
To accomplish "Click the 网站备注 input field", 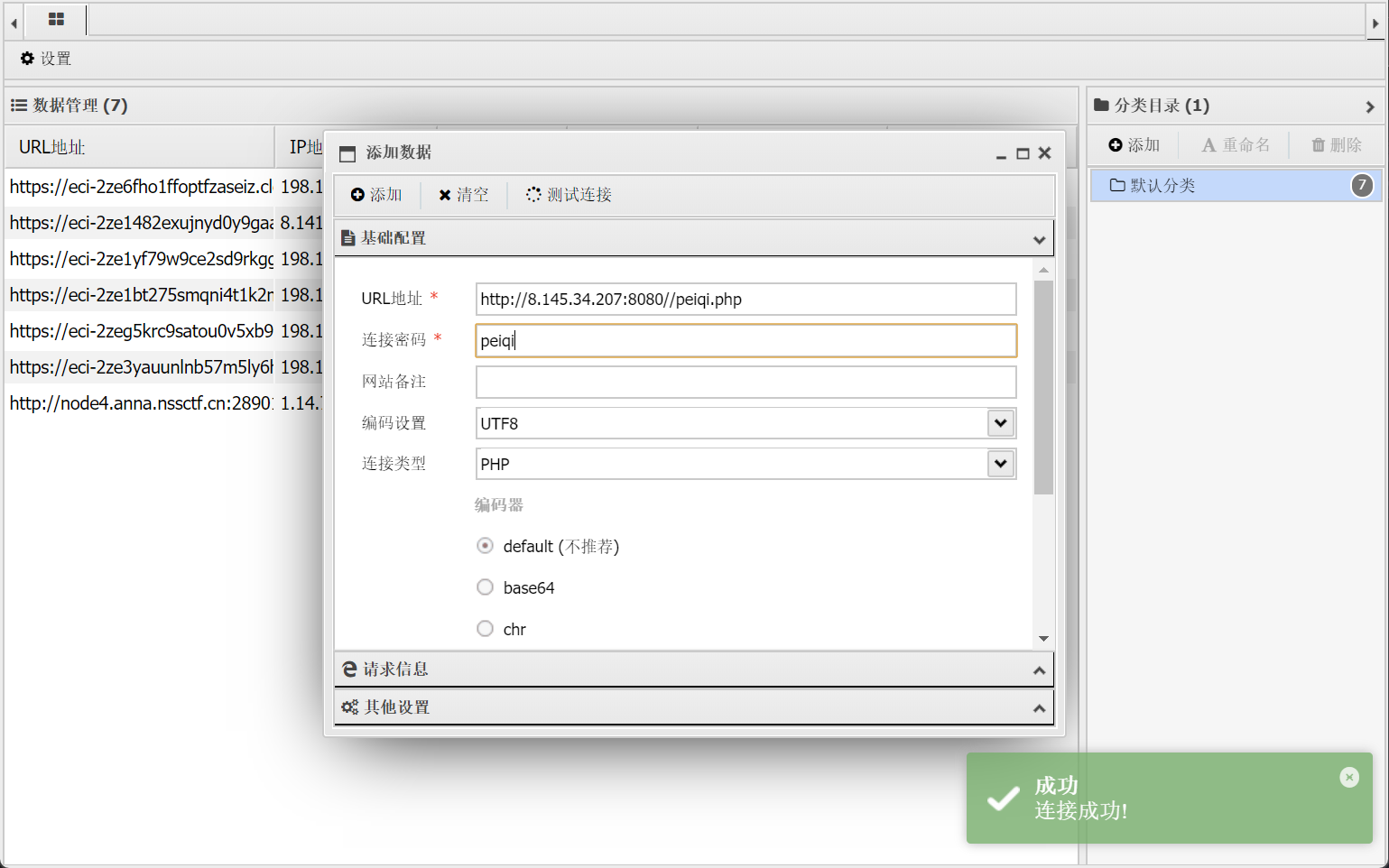I will point(745,382).
